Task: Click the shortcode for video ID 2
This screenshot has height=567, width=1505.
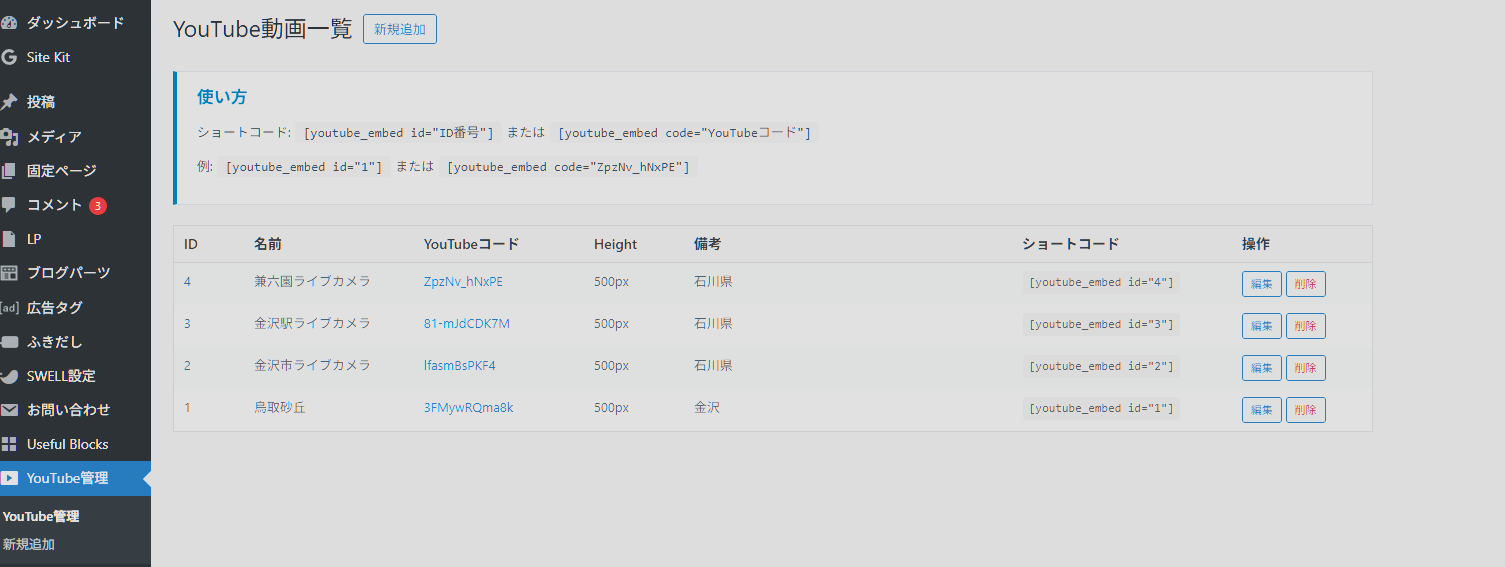Action: tap(1100, 366)
